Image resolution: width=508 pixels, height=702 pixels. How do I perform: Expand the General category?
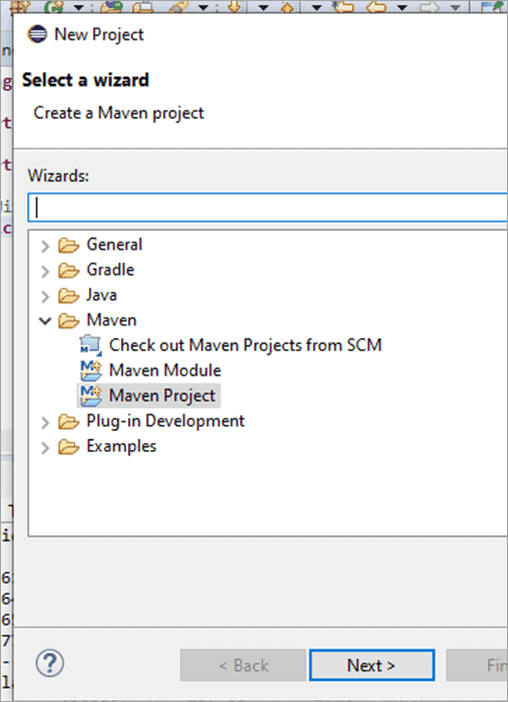45,246
